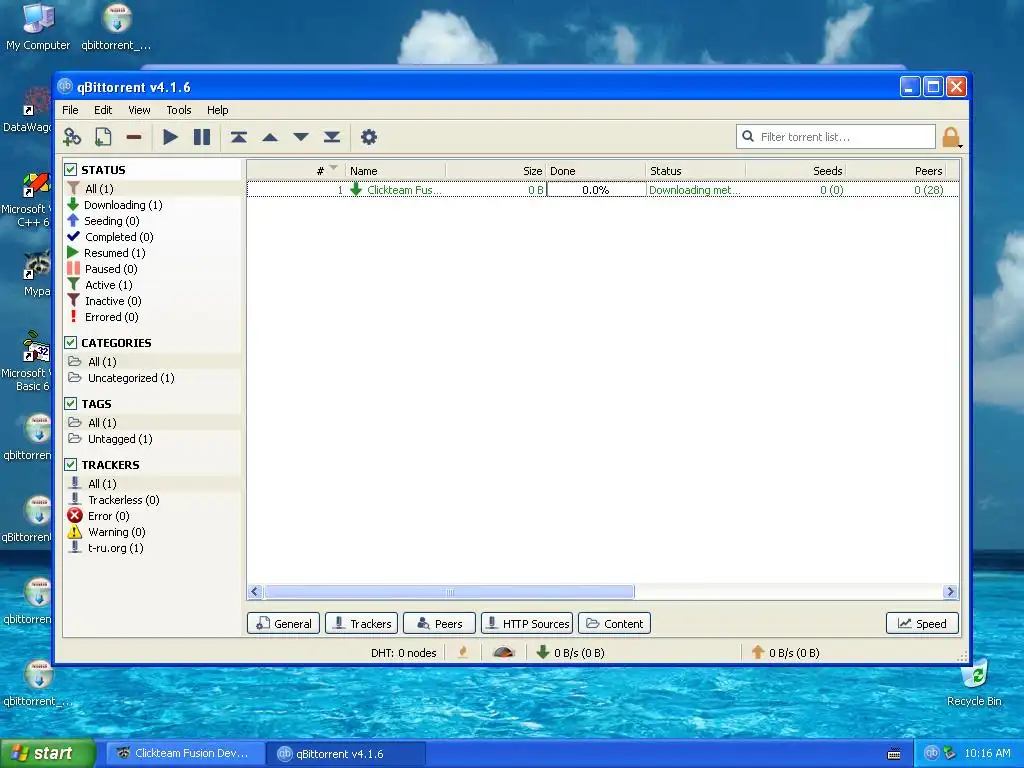
Task: Click the search magnifier icon in filter box
Action: 748,136
